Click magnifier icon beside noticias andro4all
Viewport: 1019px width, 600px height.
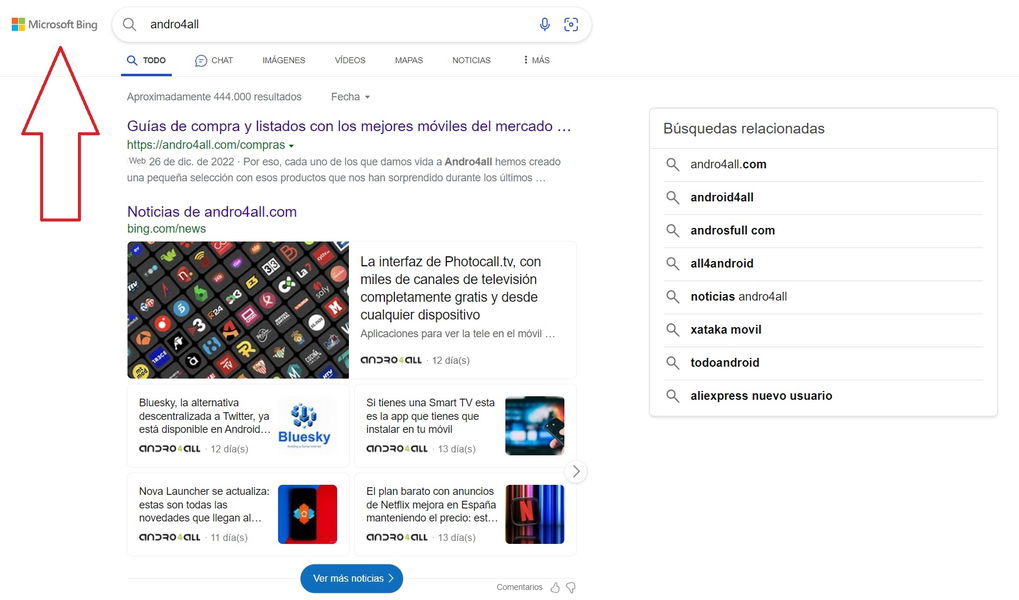pyautogui.click(x=673, y=297)
